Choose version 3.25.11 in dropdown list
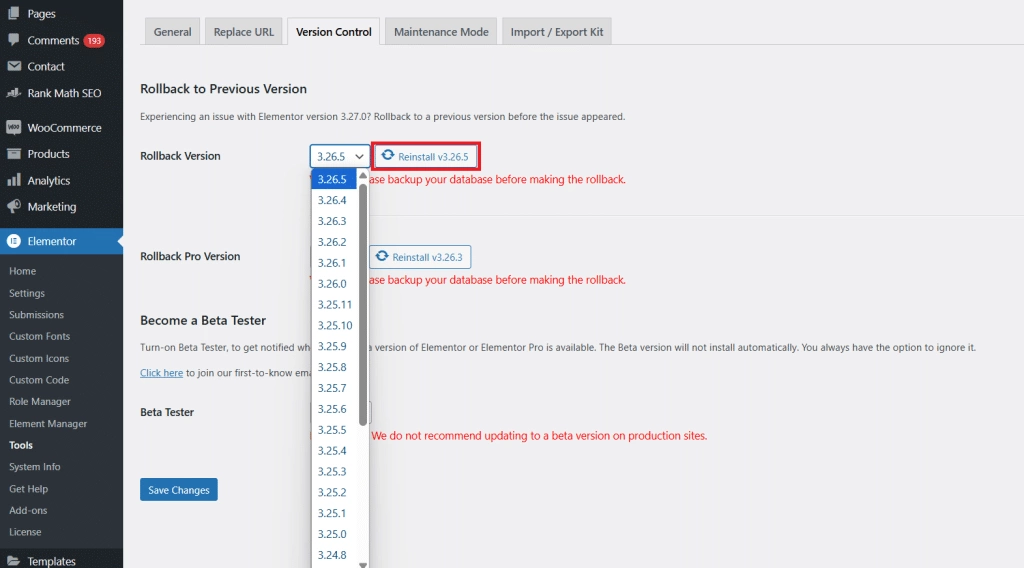This screenshot has height=568, width=1024. tap(335, 305)
